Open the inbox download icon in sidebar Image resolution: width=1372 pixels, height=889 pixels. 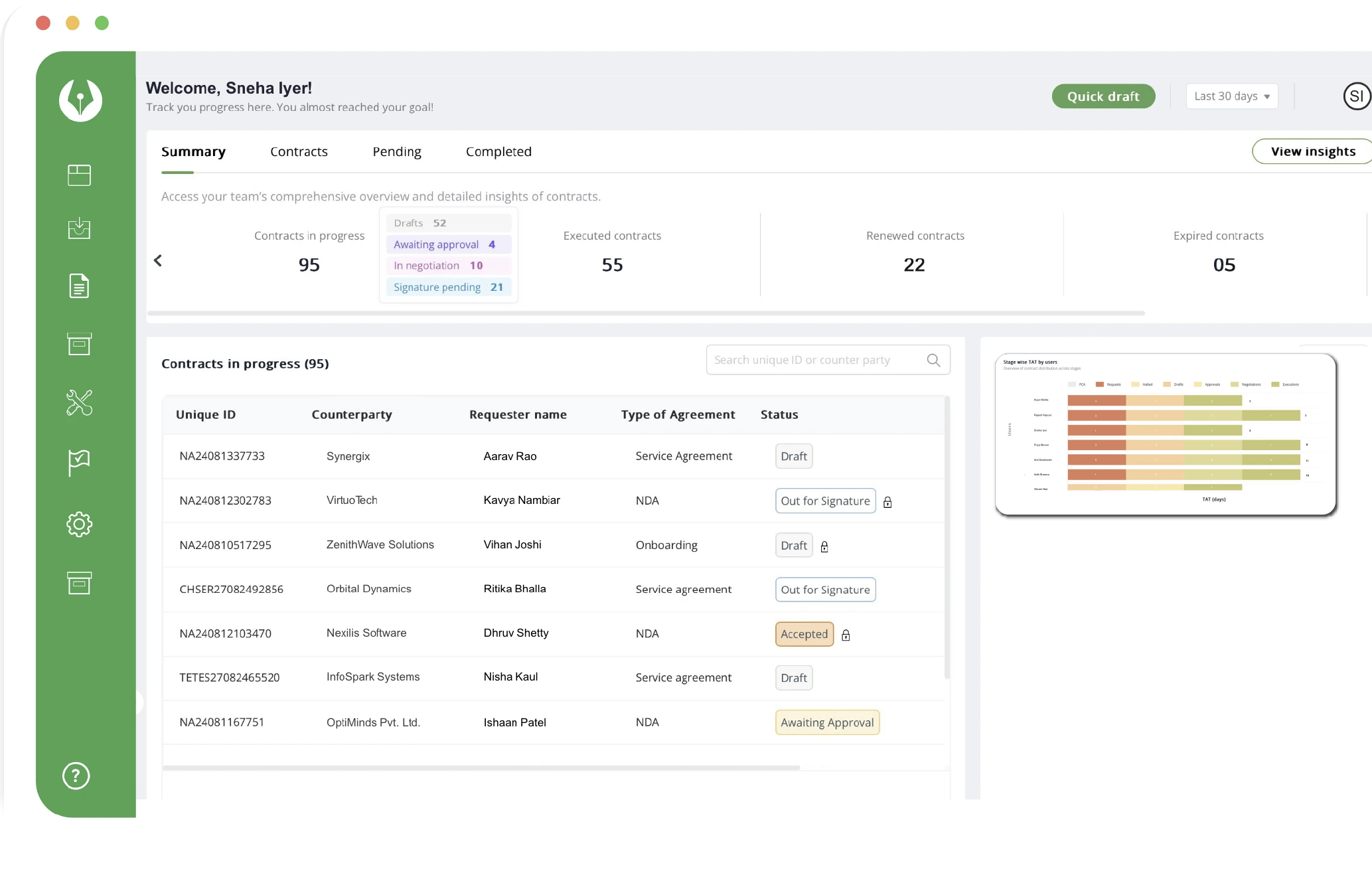(x=79, y=228)
